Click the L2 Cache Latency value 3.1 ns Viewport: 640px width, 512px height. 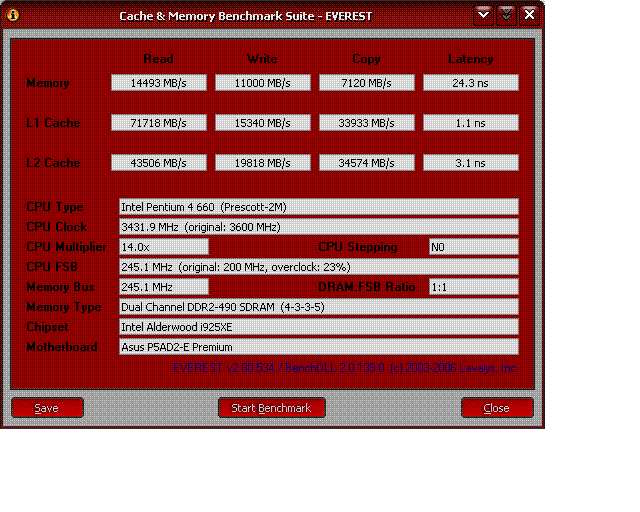click(x=471, y=163)
